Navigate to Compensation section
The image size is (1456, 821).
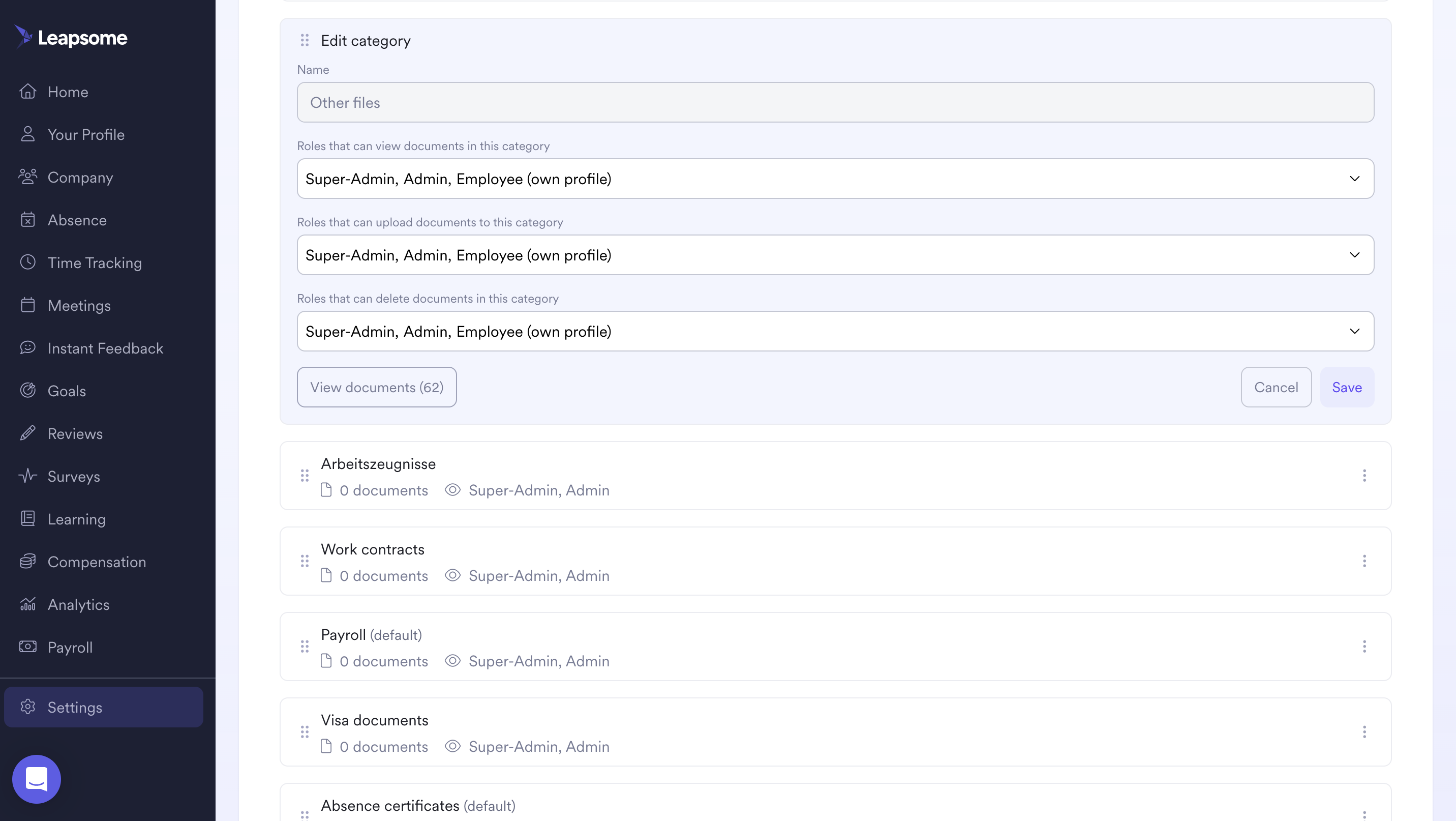(97, 562)
